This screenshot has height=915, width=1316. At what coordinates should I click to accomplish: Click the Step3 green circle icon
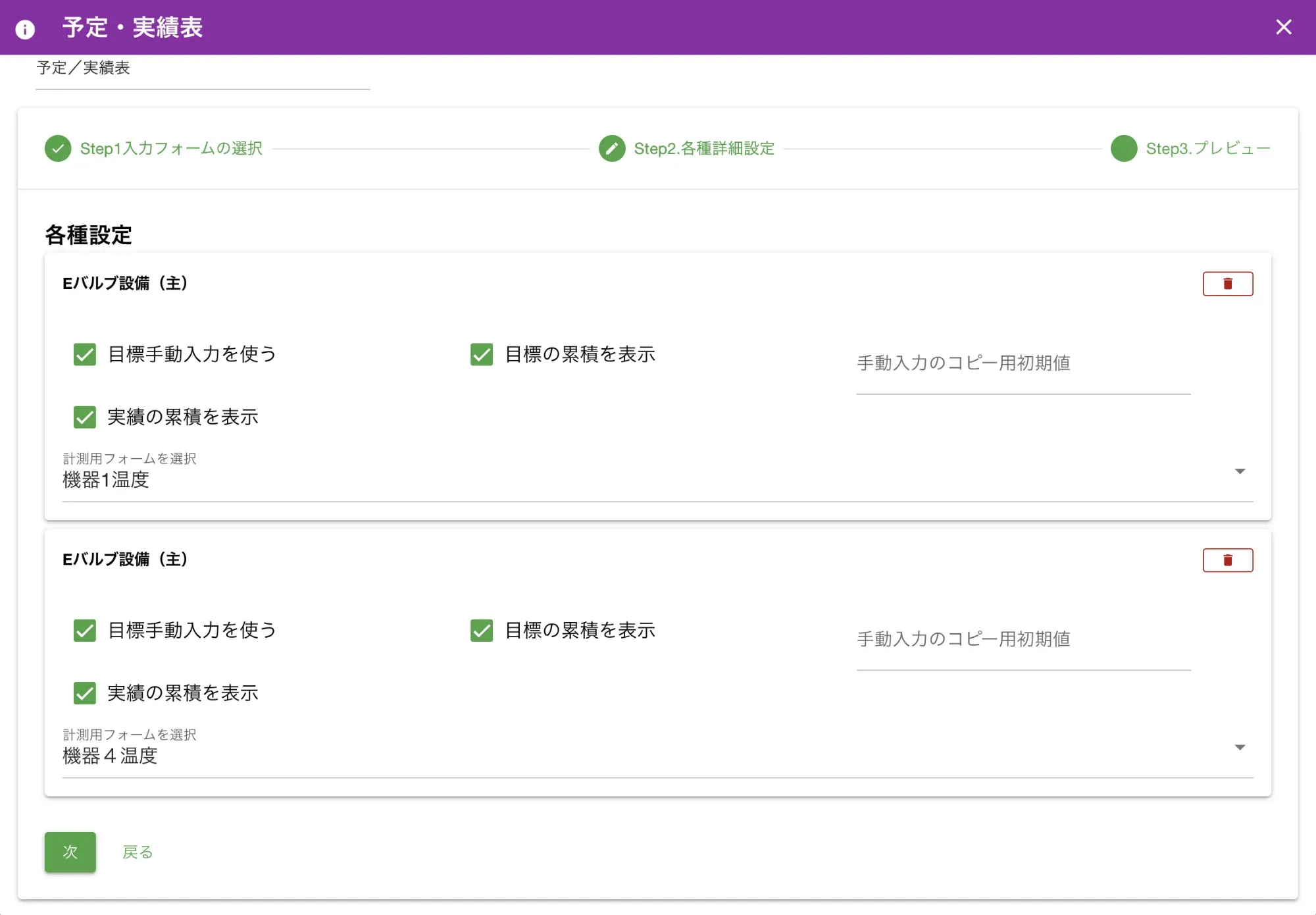tap(1123, 149)
